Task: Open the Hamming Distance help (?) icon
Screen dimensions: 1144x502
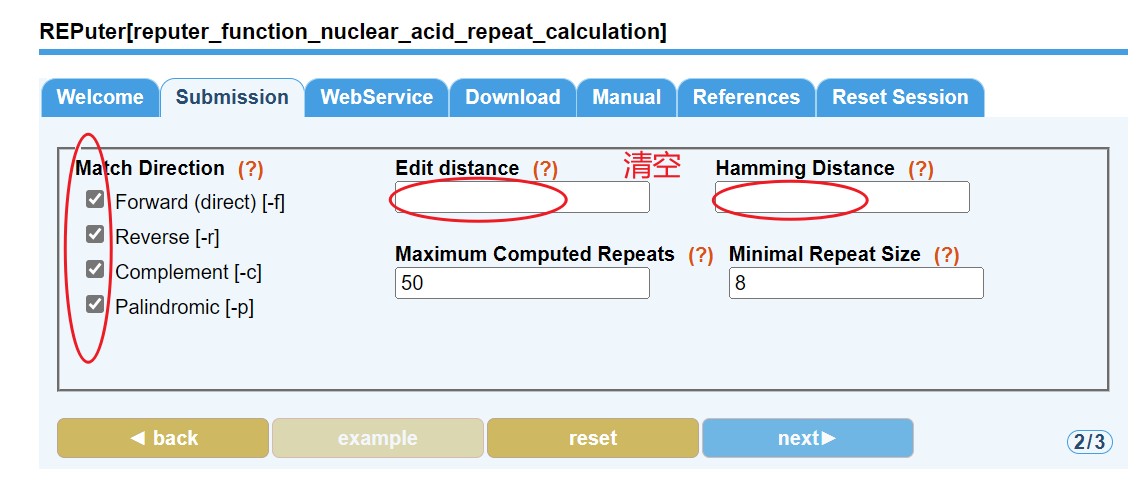Action: click(x=921, y=169)
